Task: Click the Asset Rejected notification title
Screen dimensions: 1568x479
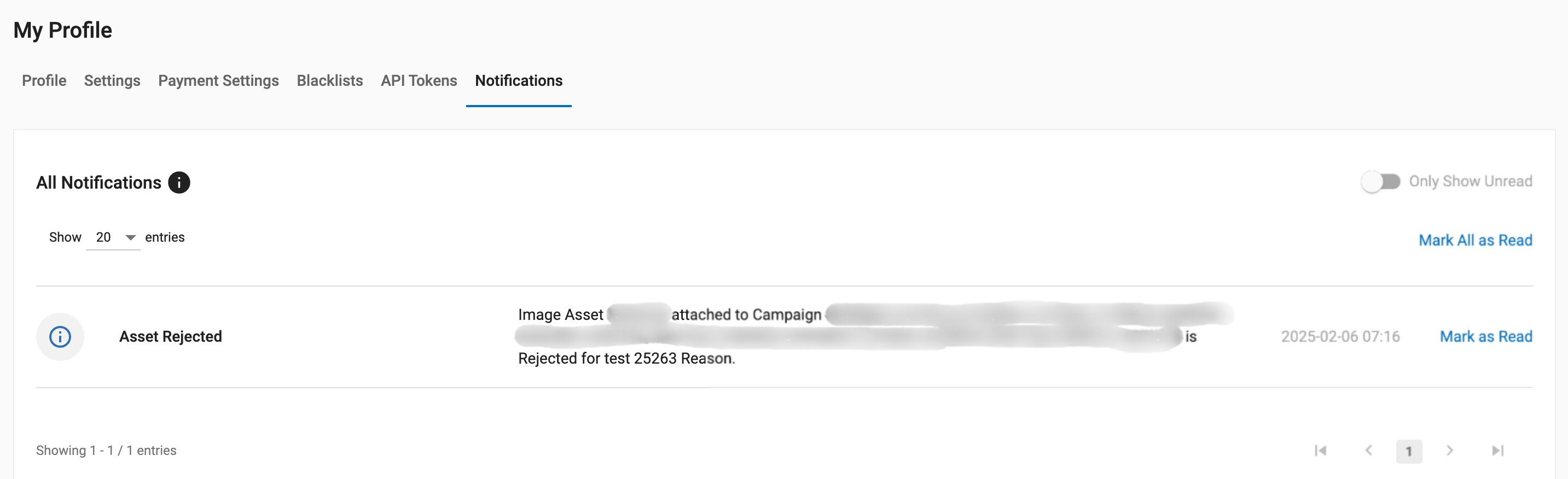Action: tap(171, 337)
